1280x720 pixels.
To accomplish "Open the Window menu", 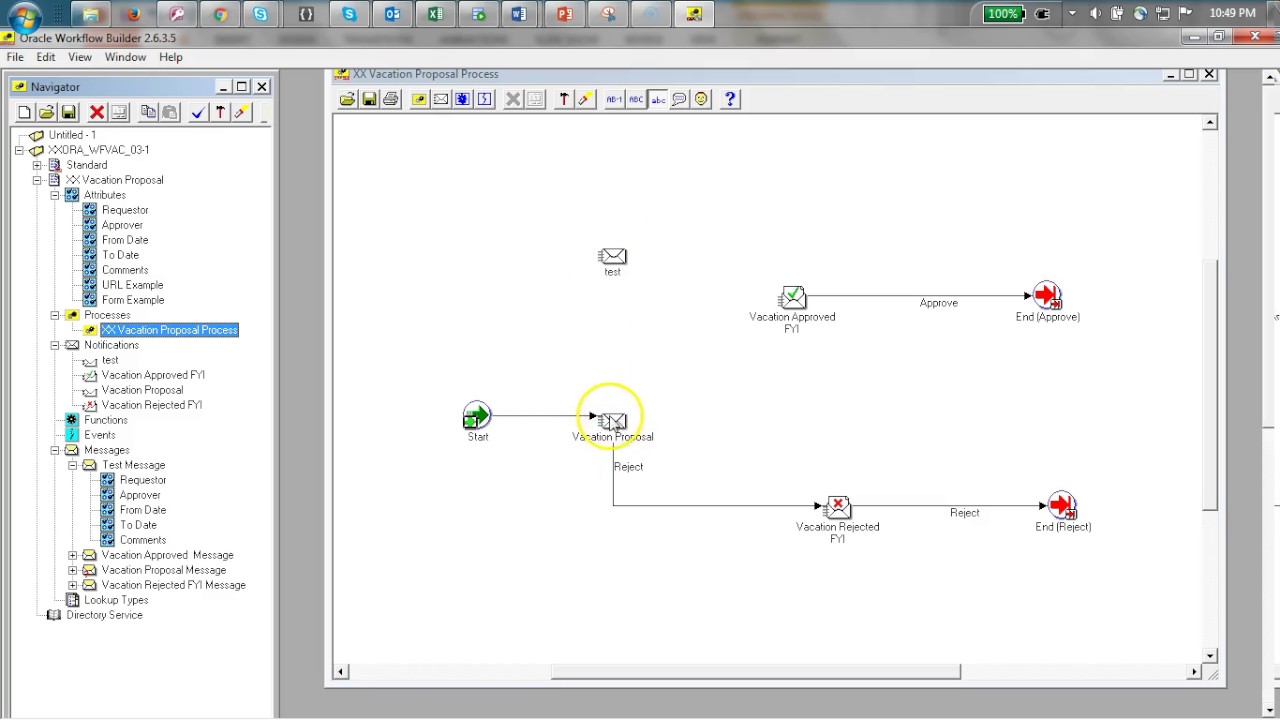I will point(126,57).
